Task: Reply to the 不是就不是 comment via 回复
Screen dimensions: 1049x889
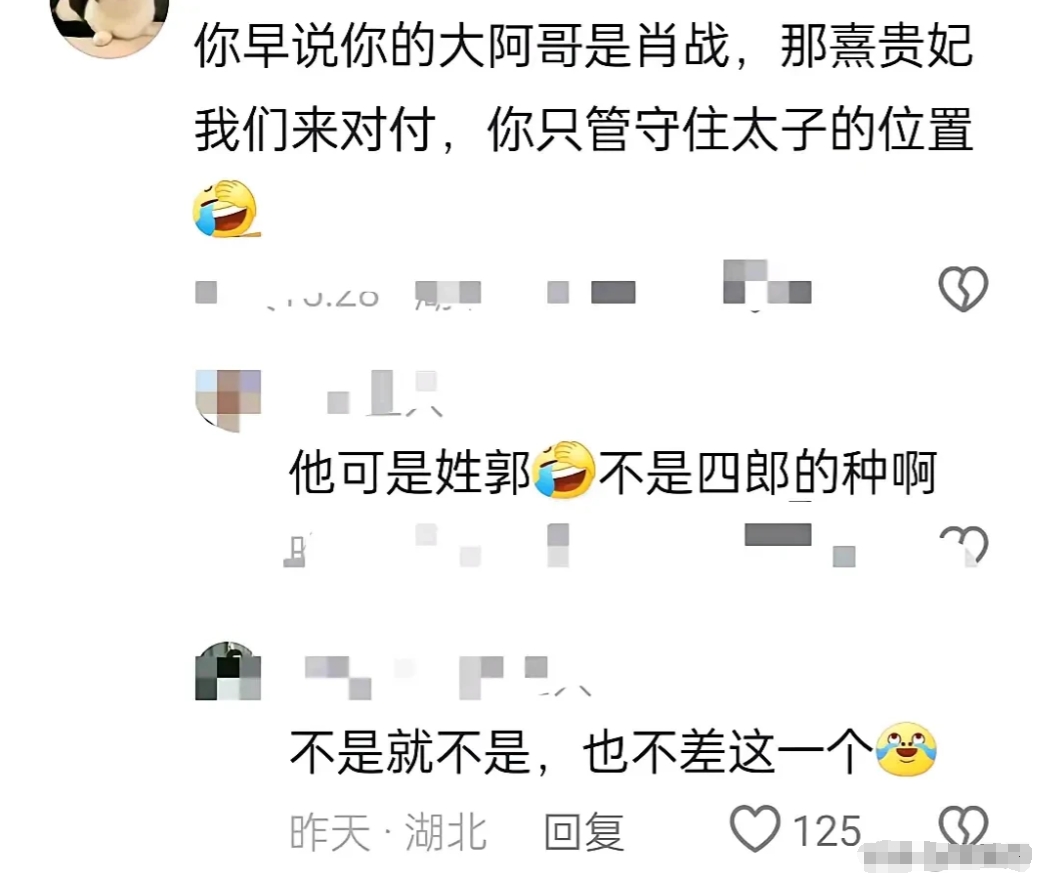Action: (x=584, y=832)
